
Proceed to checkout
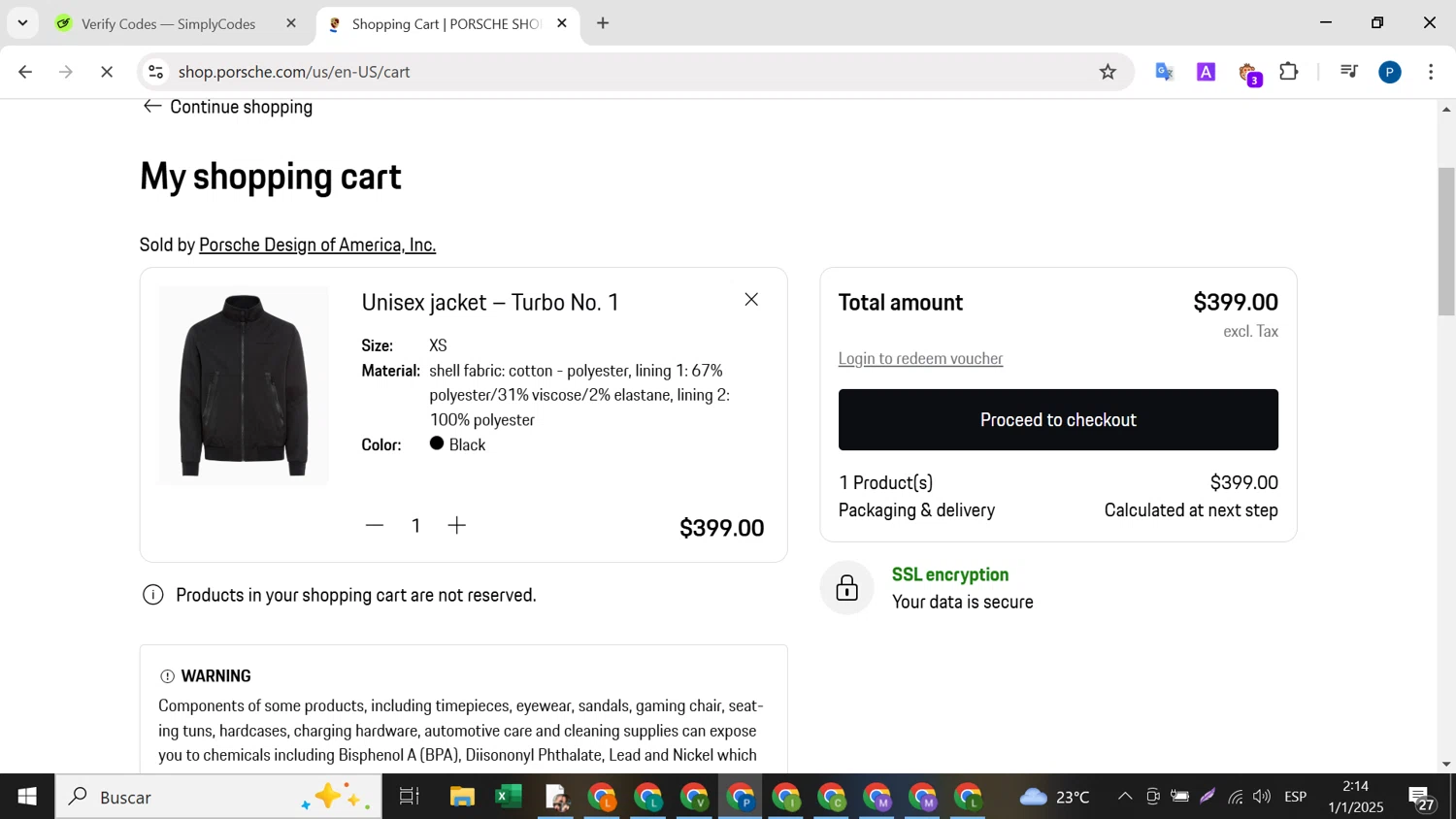[1058, 419]
